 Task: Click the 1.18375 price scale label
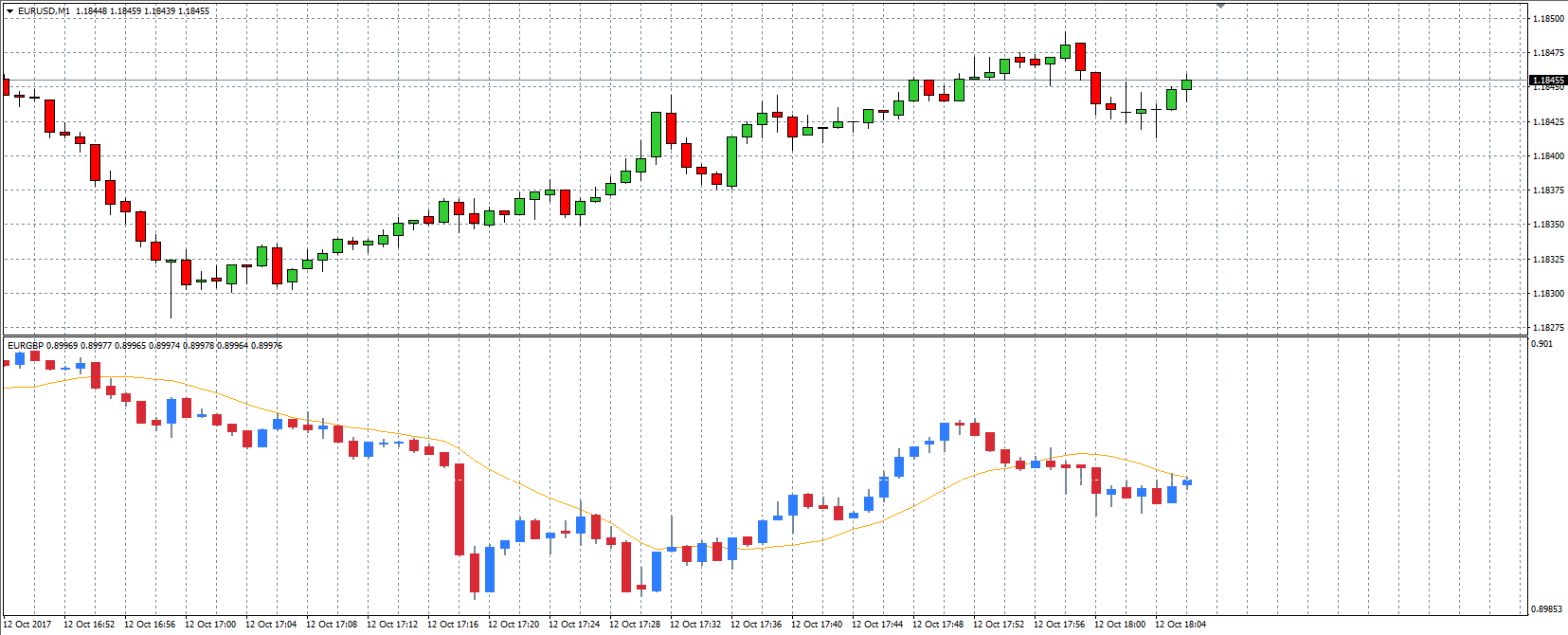pos(1548,190)
